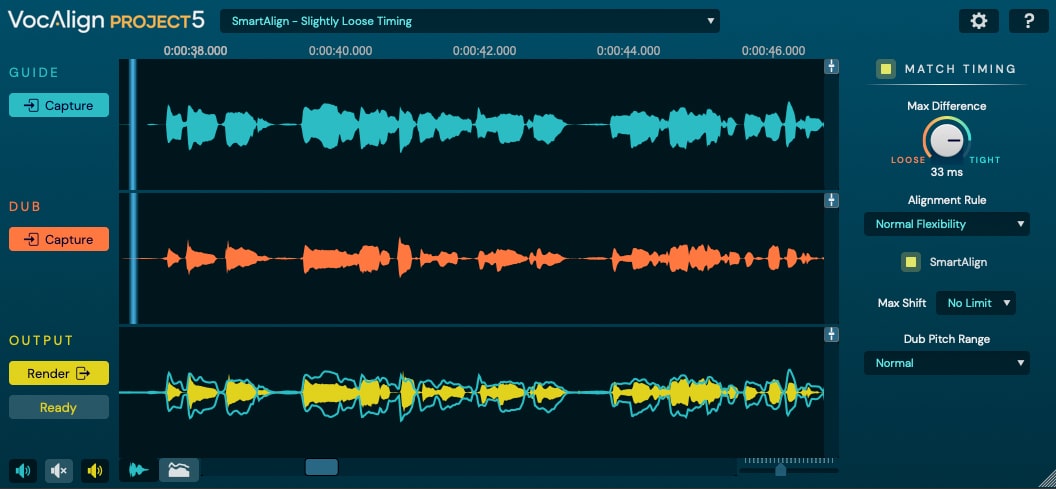Screen dimensions: 1056x489
Task: Expand the Alignment Rule dropdown
Action: tap(946, 224)
